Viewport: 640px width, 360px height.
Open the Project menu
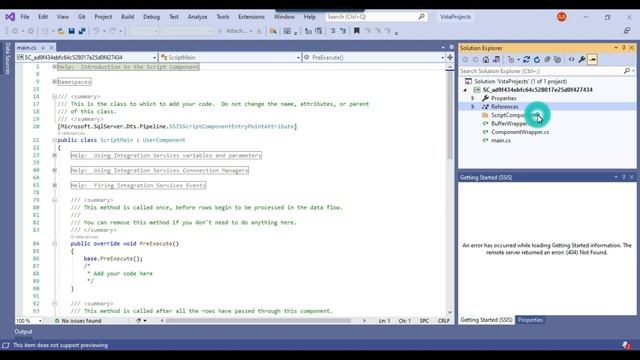tap(103, 17)
